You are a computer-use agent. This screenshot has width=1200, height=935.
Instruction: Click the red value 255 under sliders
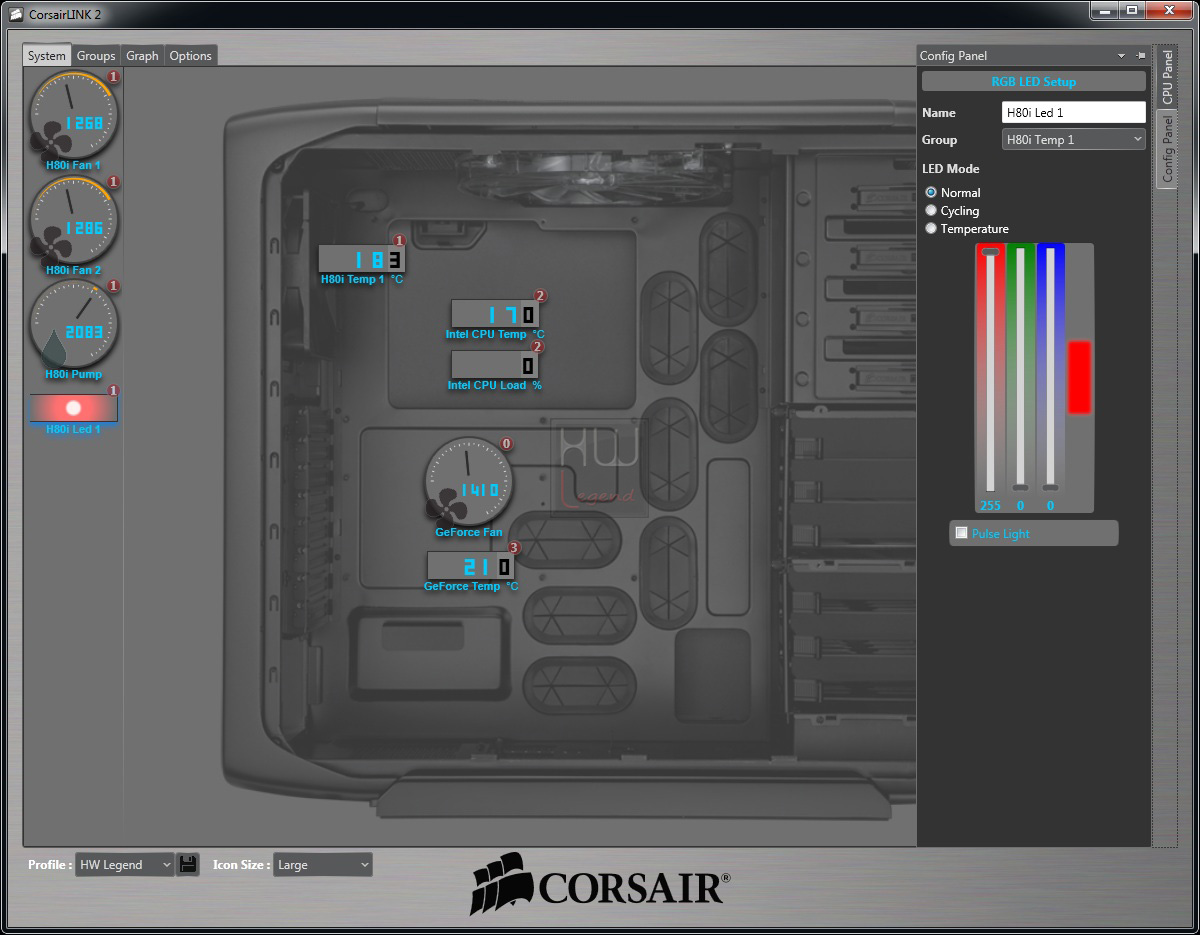point(990,506)
